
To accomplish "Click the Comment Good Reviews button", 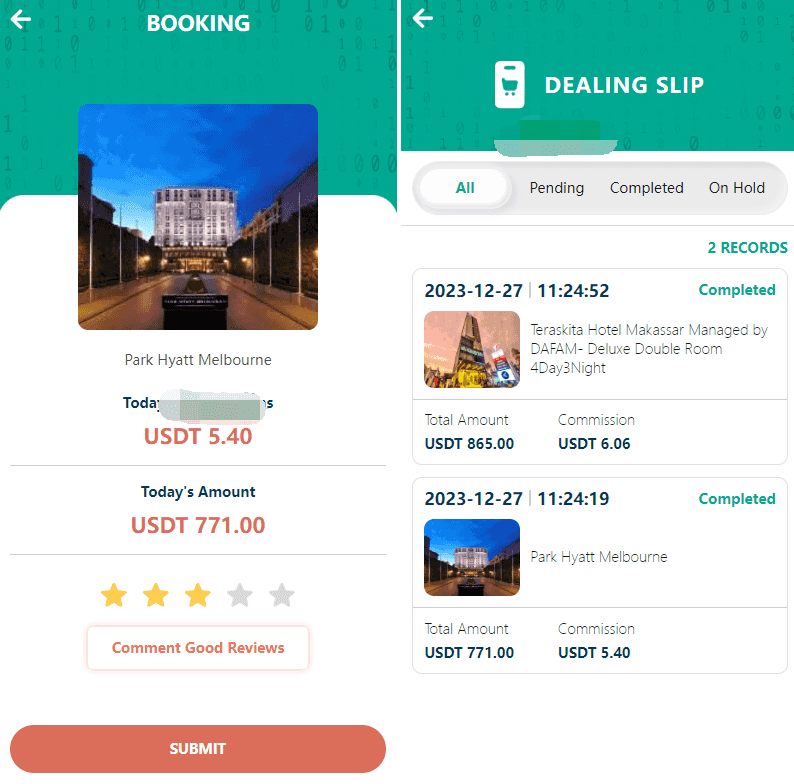I will click(198, 648).
